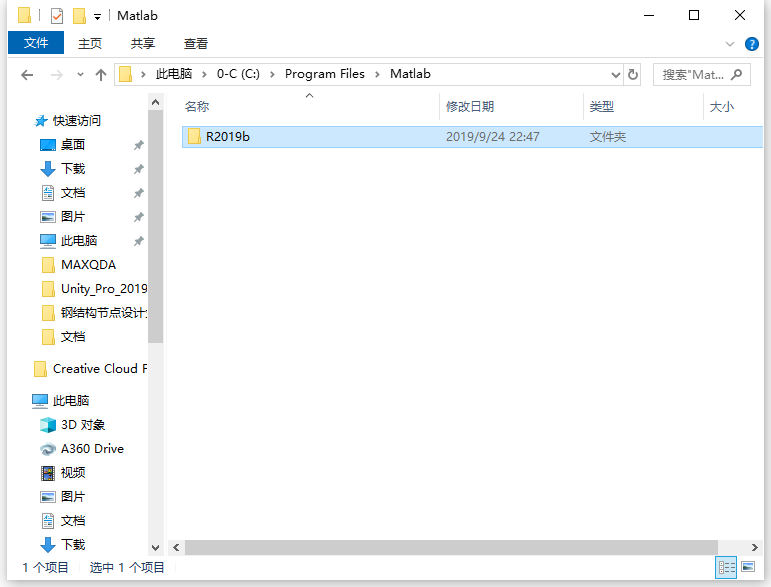This screenshot has width=771, height=587.
Task: Open the address bar history dropdown
Action: [x=615, y=75]
